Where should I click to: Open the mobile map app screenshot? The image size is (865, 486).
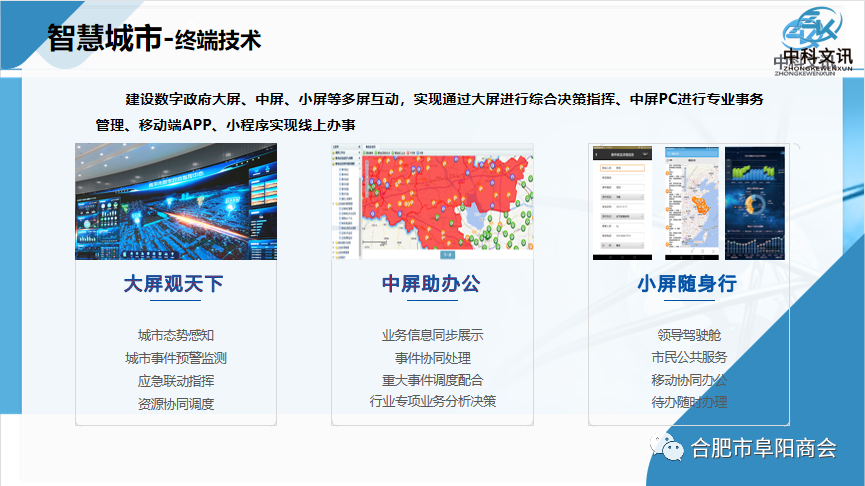click(x=692, y=203)
